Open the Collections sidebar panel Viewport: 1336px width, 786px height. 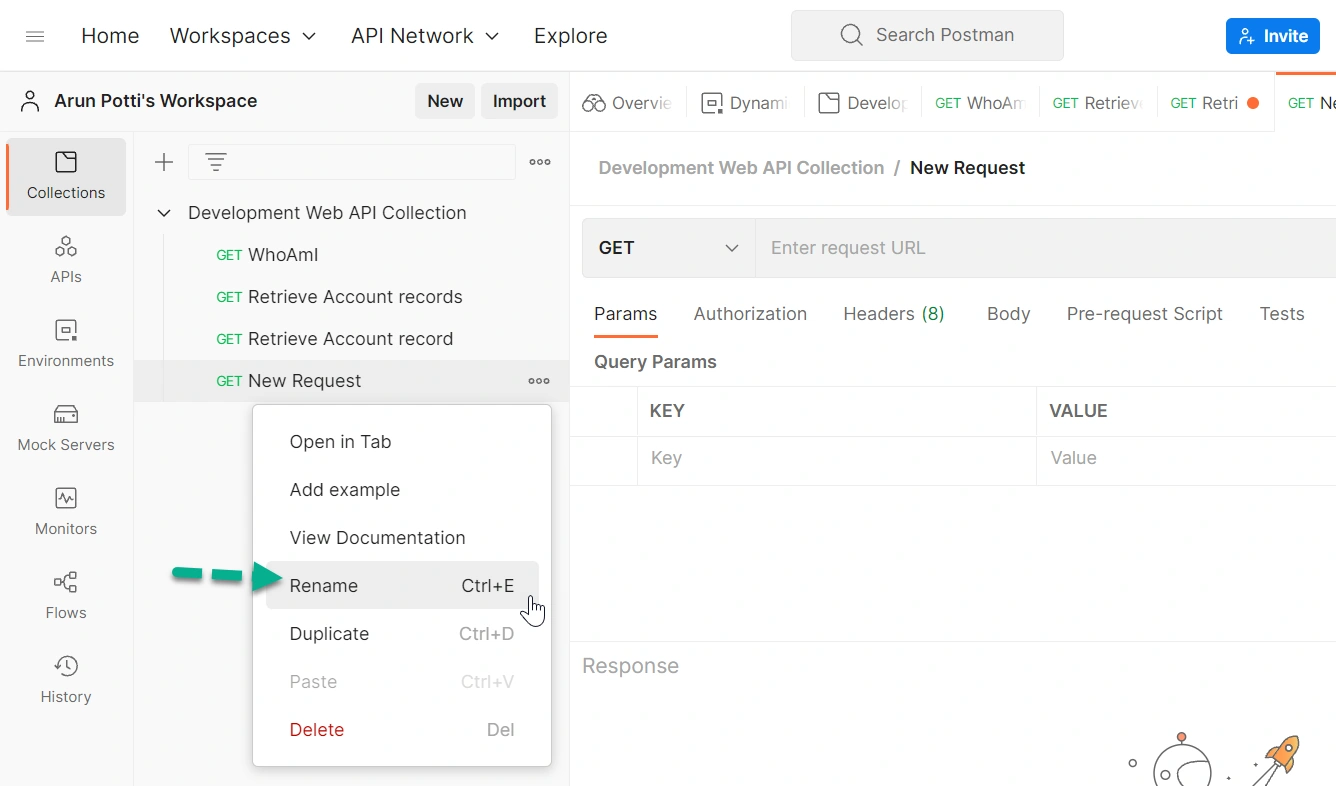point(66,176)
